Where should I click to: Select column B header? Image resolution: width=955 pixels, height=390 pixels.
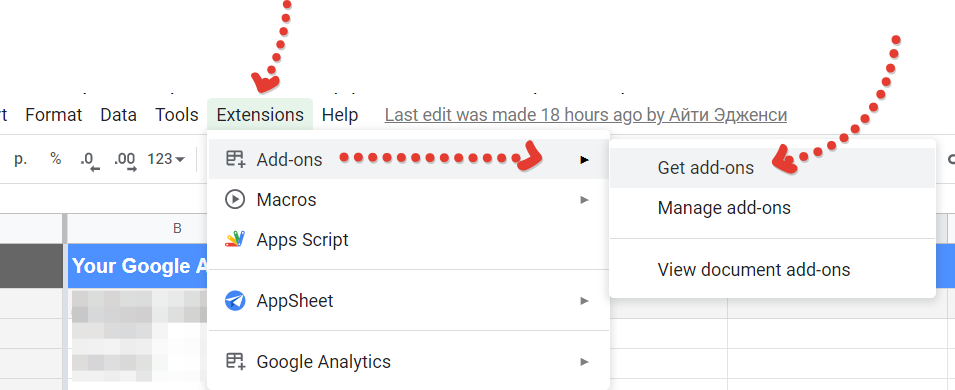[177, 229]
